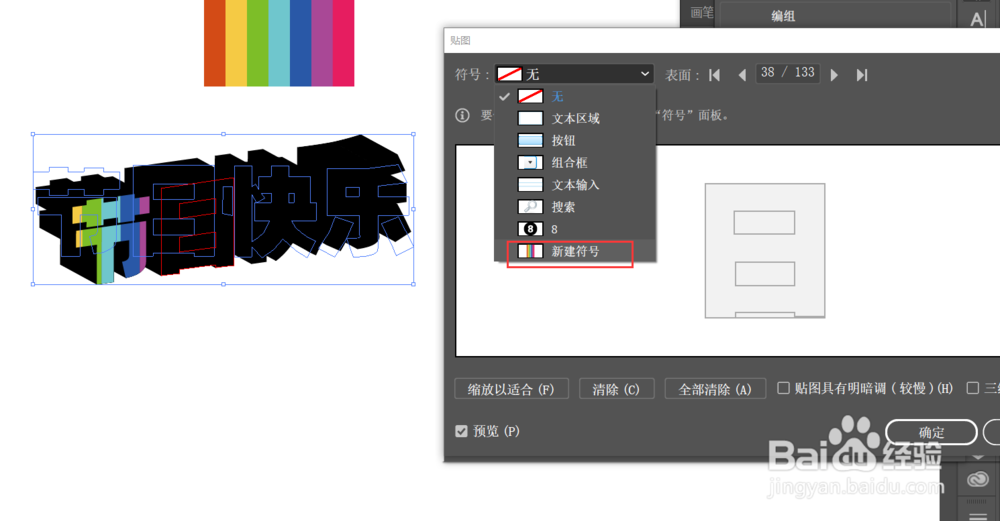Confirm with the 确定 button

tap(931, 432)
